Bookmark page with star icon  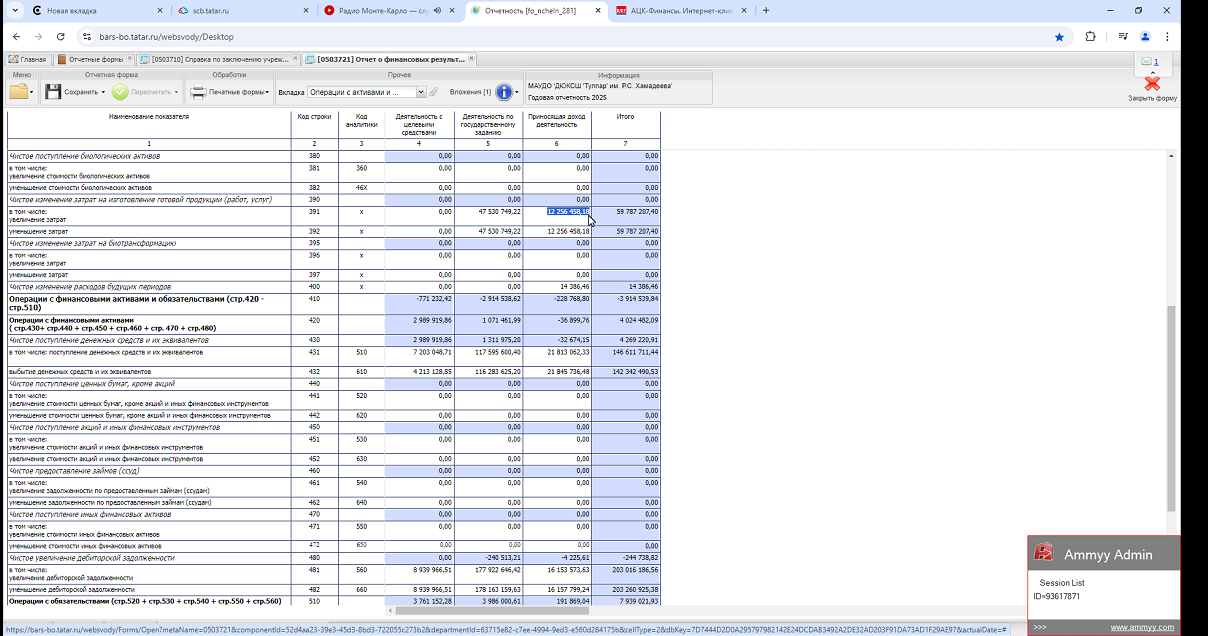(1059, 37)
